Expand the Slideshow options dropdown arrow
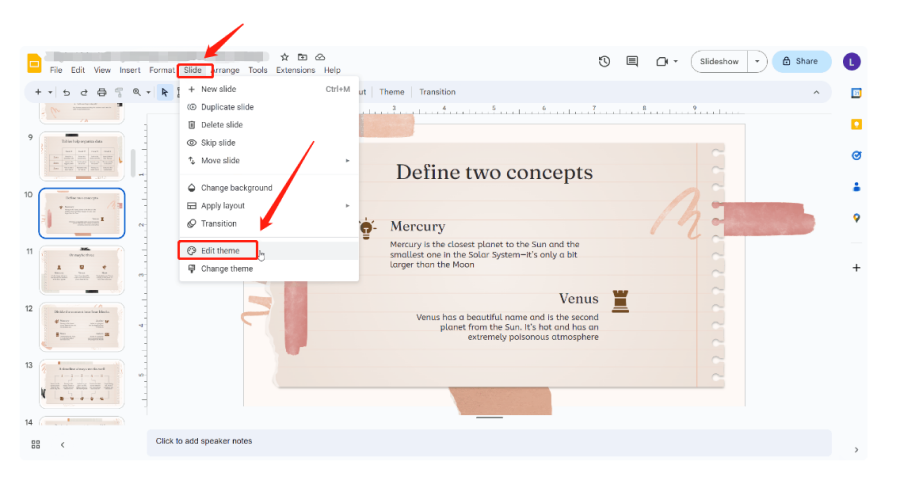 tap(757, 61)
